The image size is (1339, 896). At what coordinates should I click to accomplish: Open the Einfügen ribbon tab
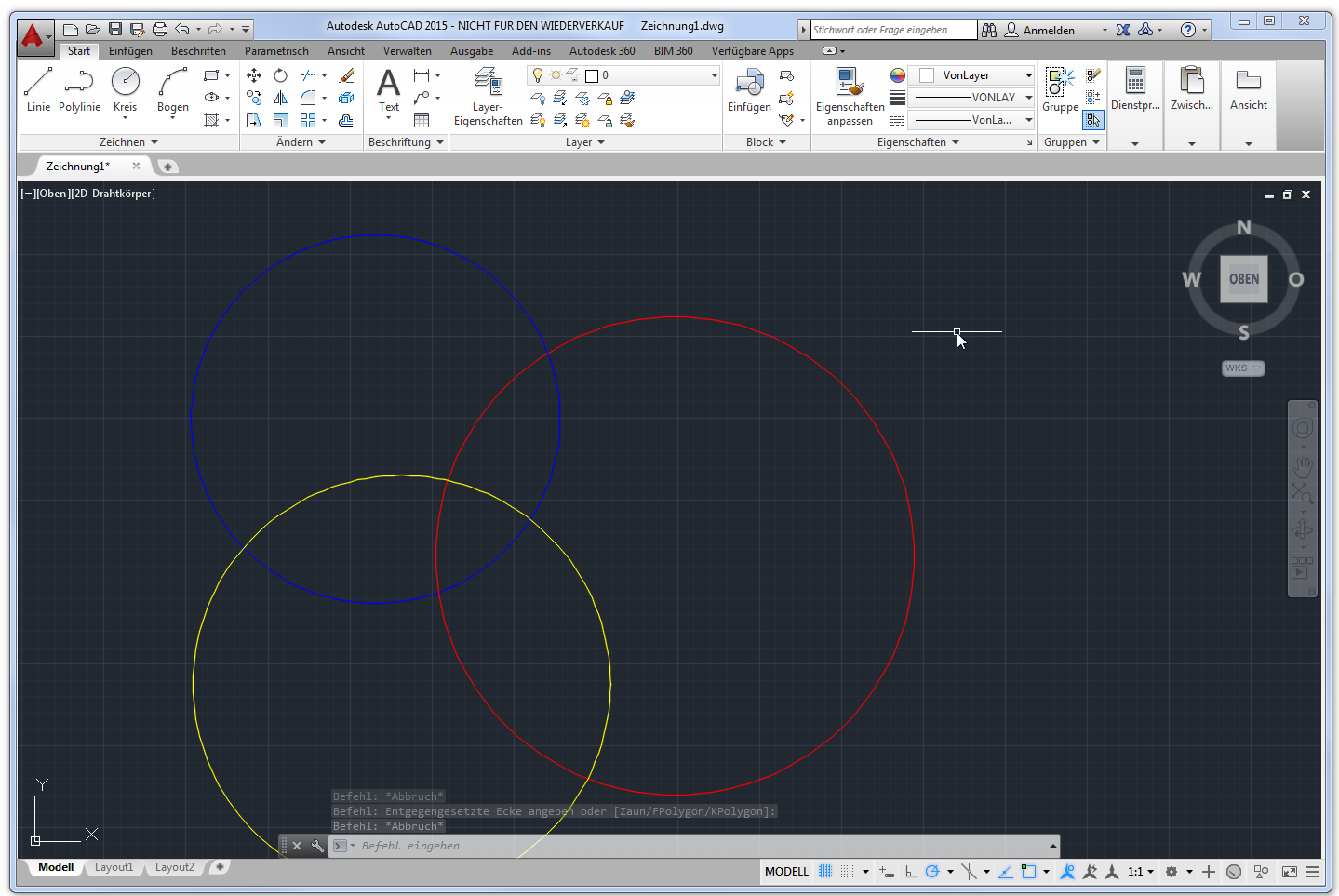[130, 51]
